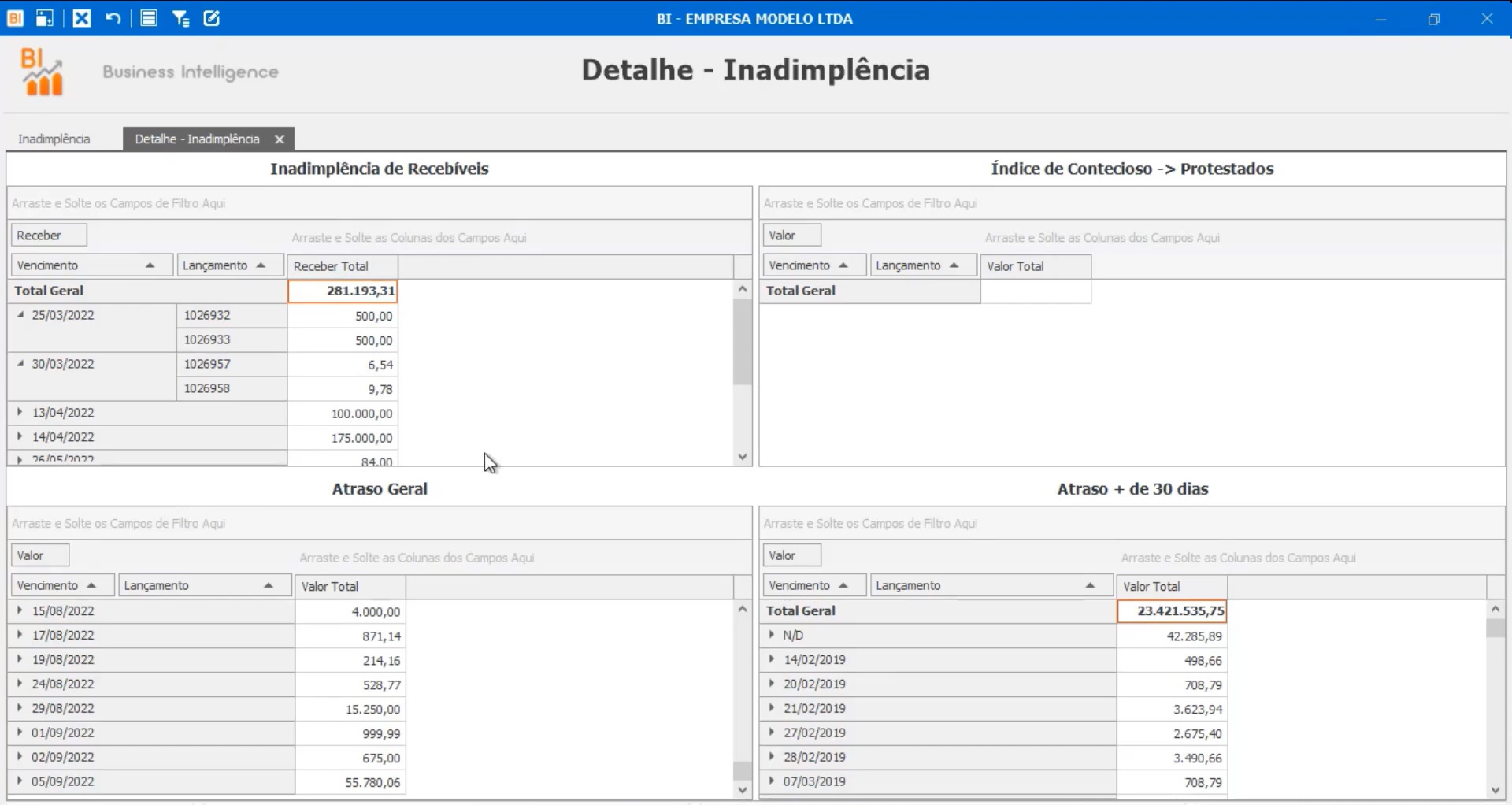
Task: Sort Vencimento field in Atraso Geral
Action: (x=62, y=585)
